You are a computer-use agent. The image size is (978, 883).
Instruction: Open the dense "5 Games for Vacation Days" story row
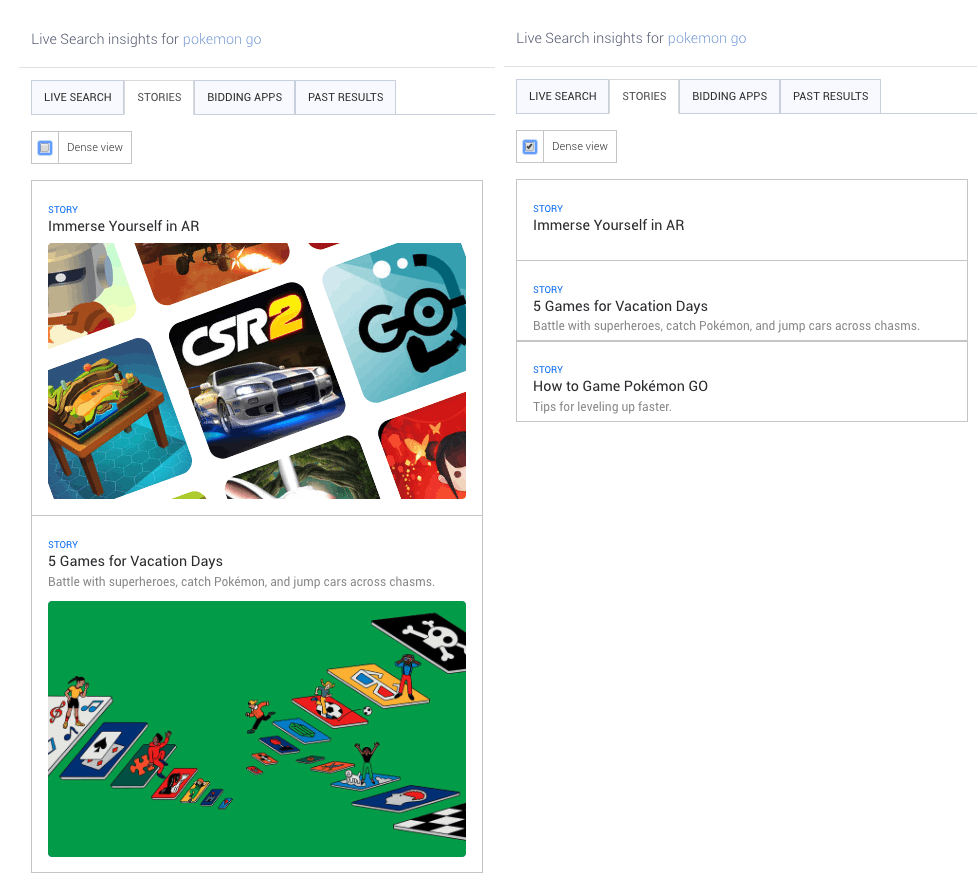tap(620, 306)
